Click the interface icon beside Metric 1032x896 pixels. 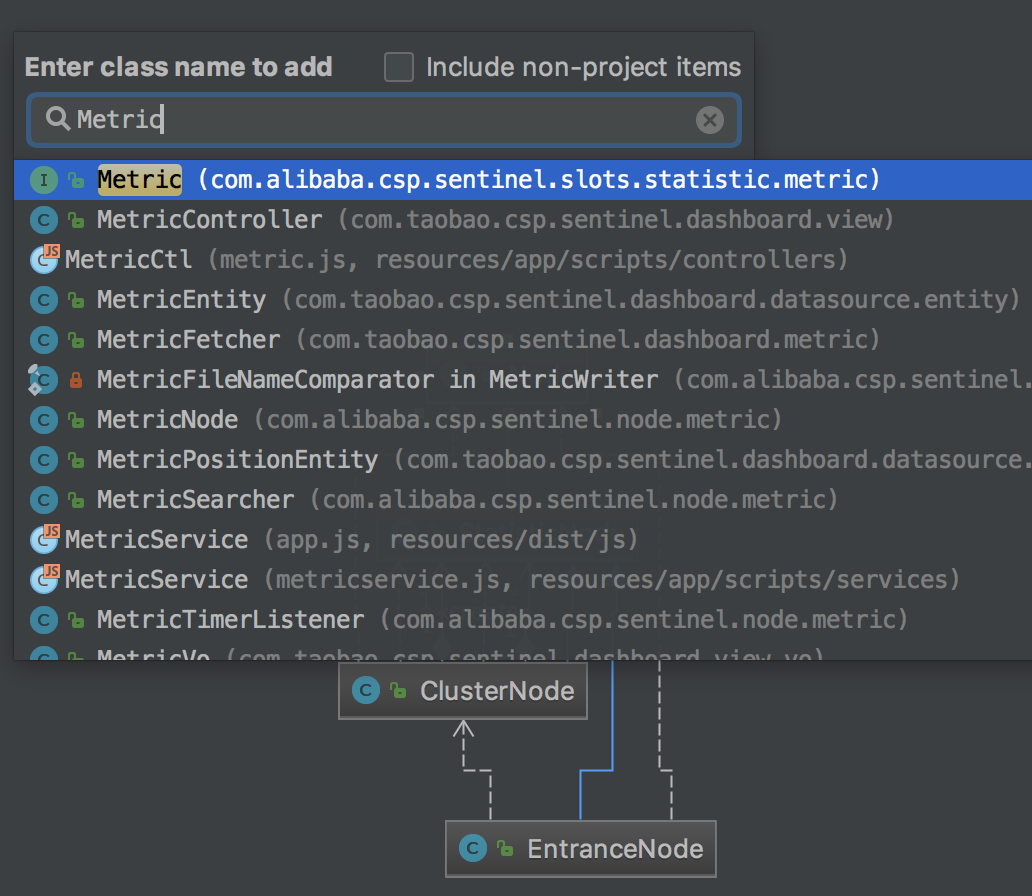[44, 180]
